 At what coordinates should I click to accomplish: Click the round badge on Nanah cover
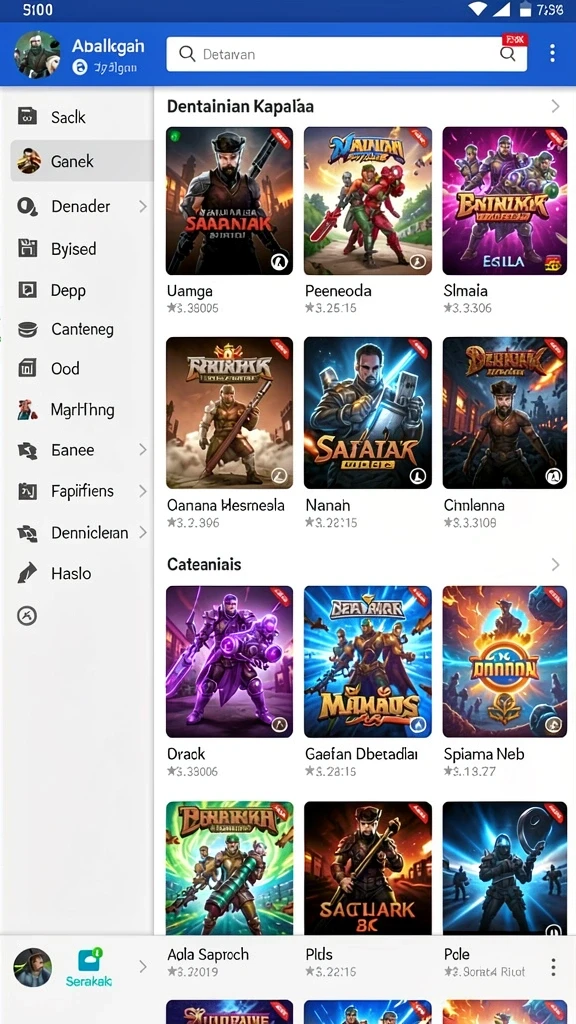(x=417, y=476)
